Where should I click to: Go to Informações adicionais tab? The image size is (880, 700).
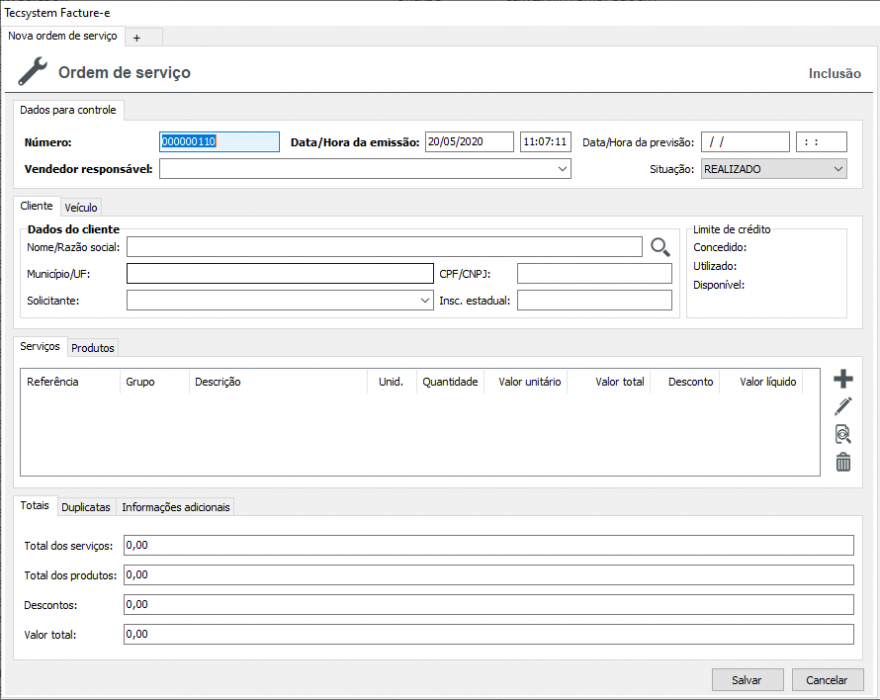(176, 507)
